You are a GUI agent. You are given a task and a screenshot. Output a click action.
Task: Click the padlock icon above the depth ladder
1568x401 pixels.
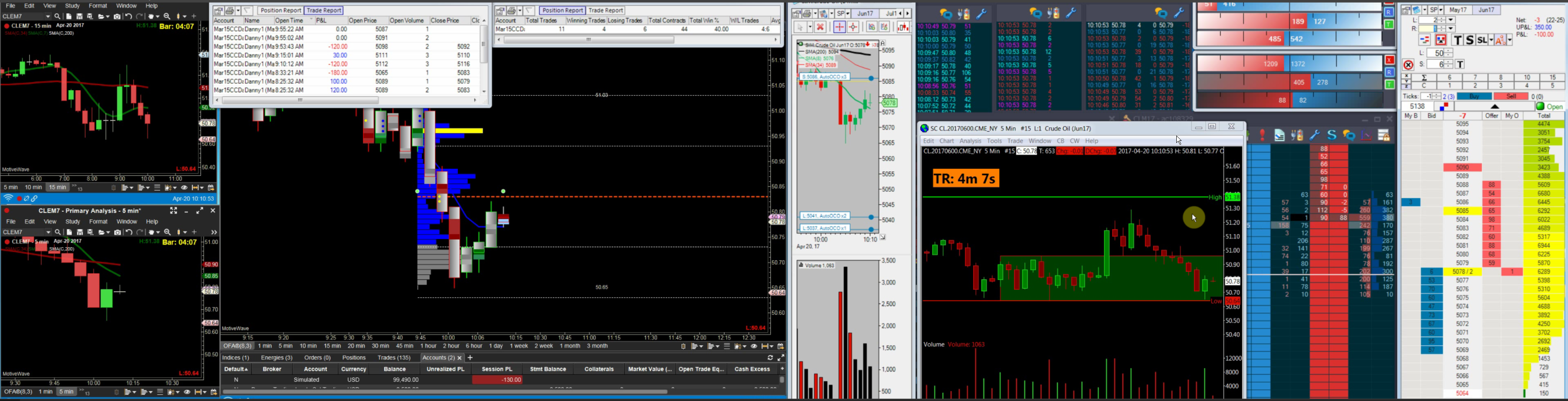point(1384,136)
